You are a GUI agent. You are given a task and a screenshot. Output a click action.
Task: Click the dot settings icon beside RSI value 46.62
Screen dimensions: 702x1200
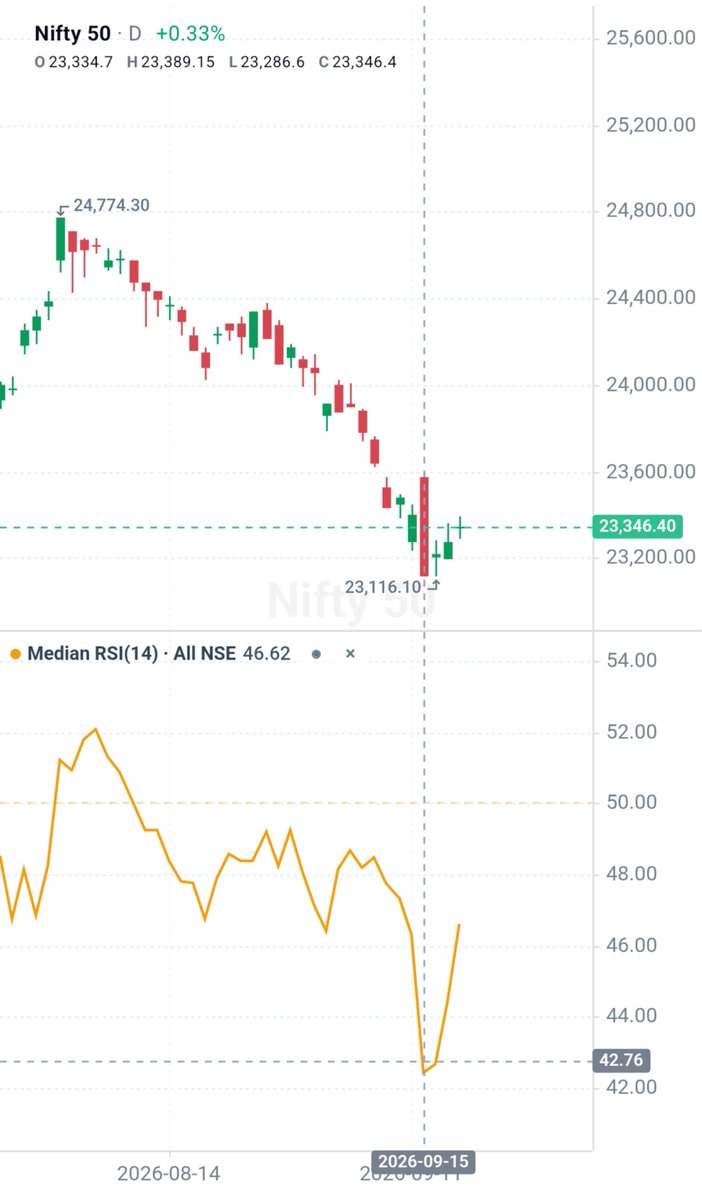(316, 654)
